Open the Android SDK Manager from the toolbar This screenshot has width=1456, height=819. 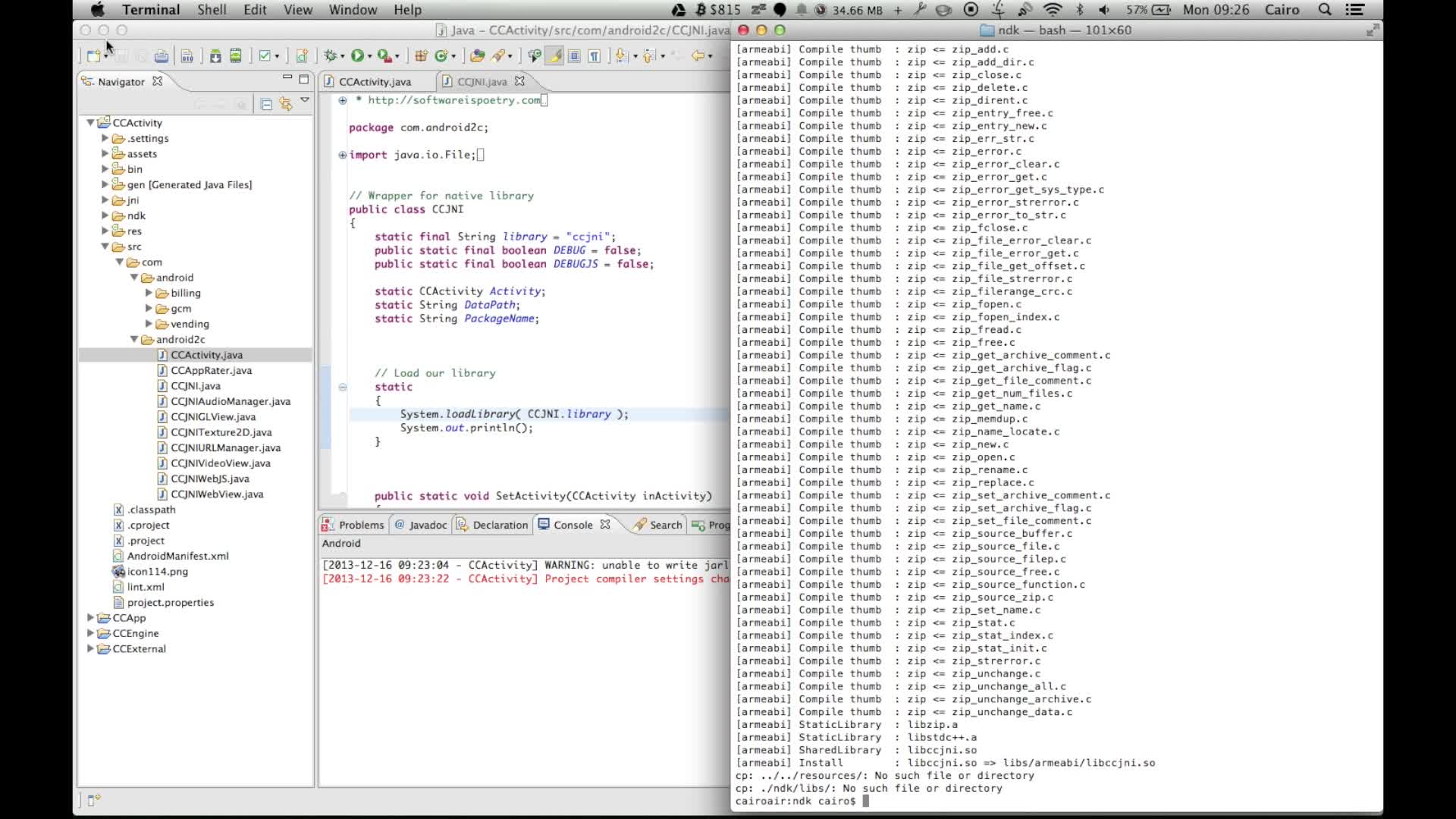click(x=216, y=55)
